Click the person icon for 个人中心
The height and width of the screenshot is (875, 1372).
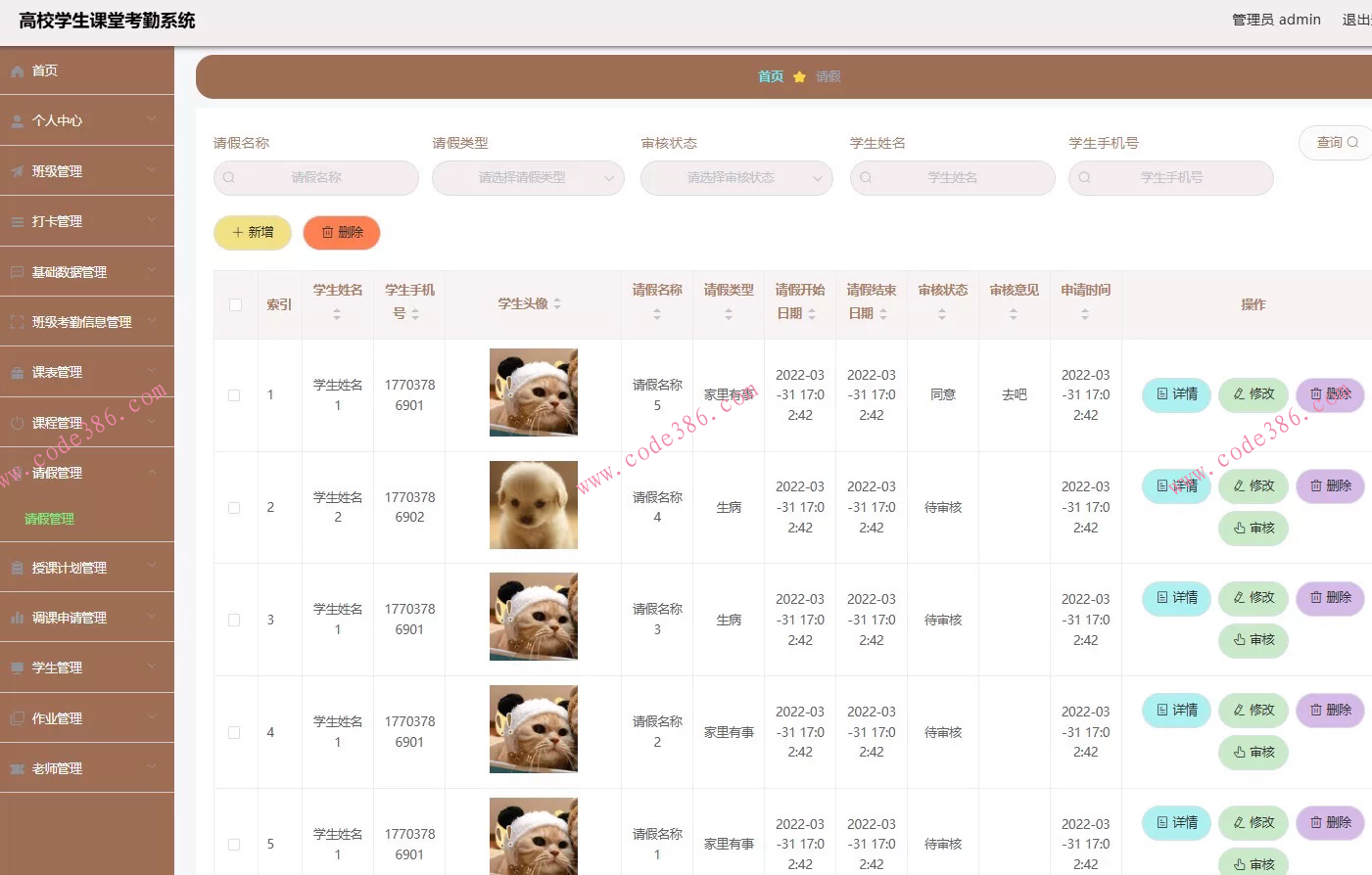pos(17,121)
